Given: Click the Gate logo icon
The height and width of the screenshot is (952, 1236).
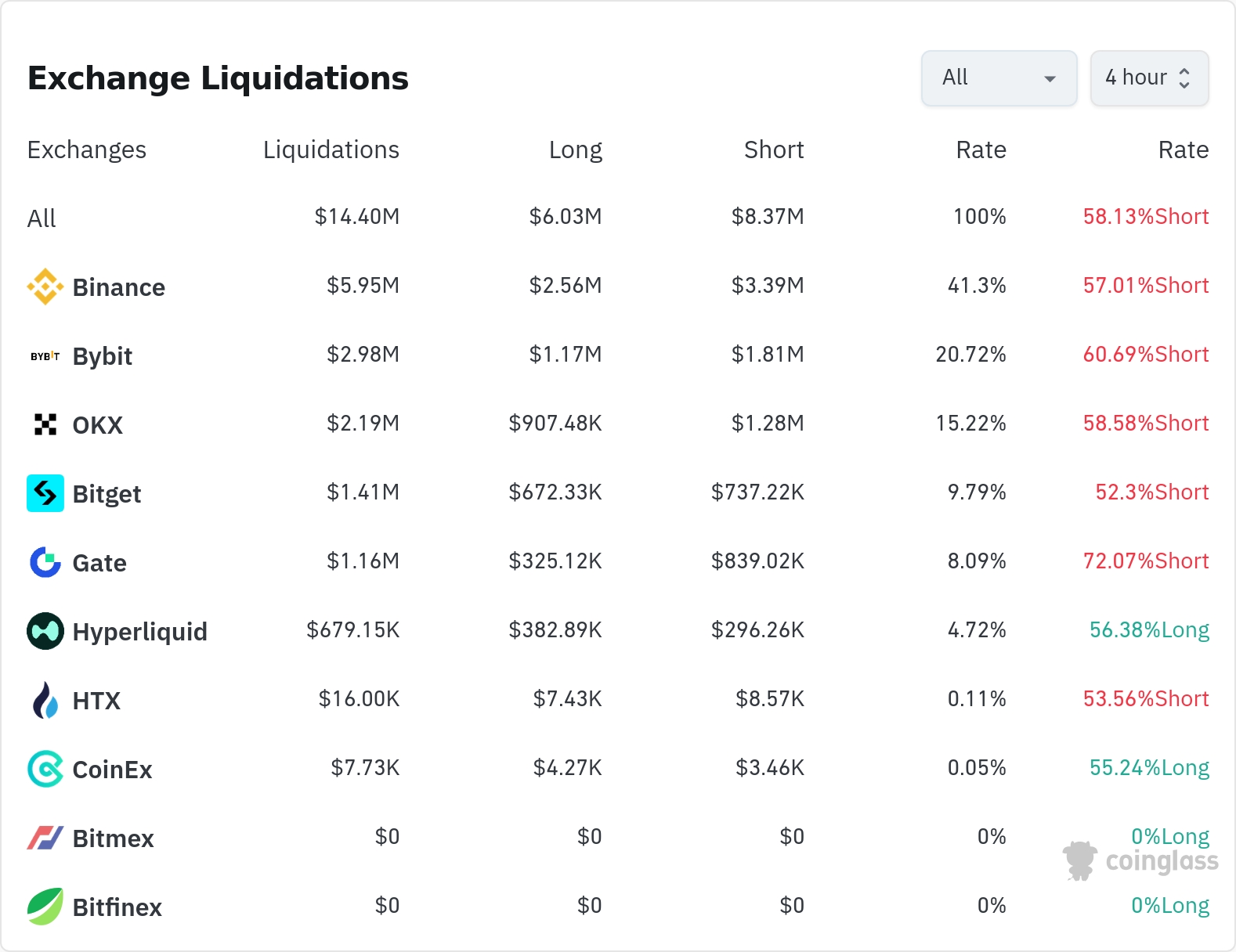Looking at the screenshot, I should 45,562.
